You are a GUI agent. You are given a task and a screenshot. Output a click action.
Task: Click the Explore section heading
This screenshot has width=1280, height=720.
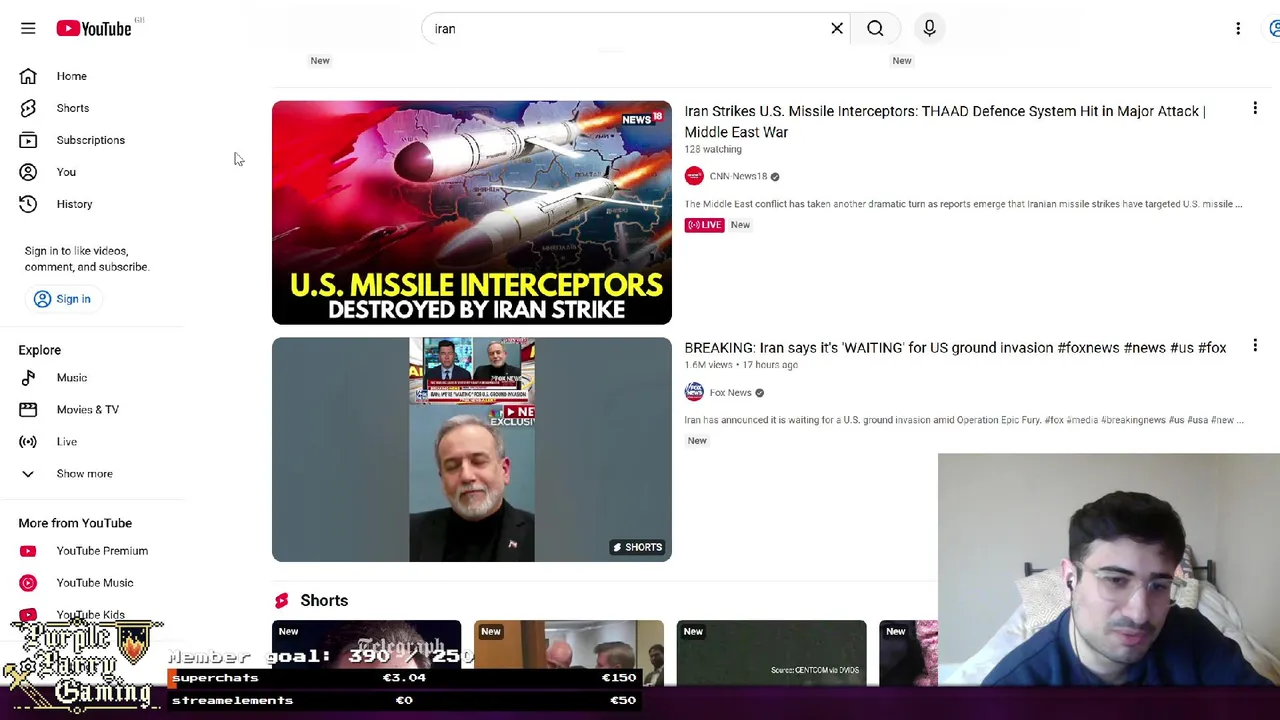(40, 350)
